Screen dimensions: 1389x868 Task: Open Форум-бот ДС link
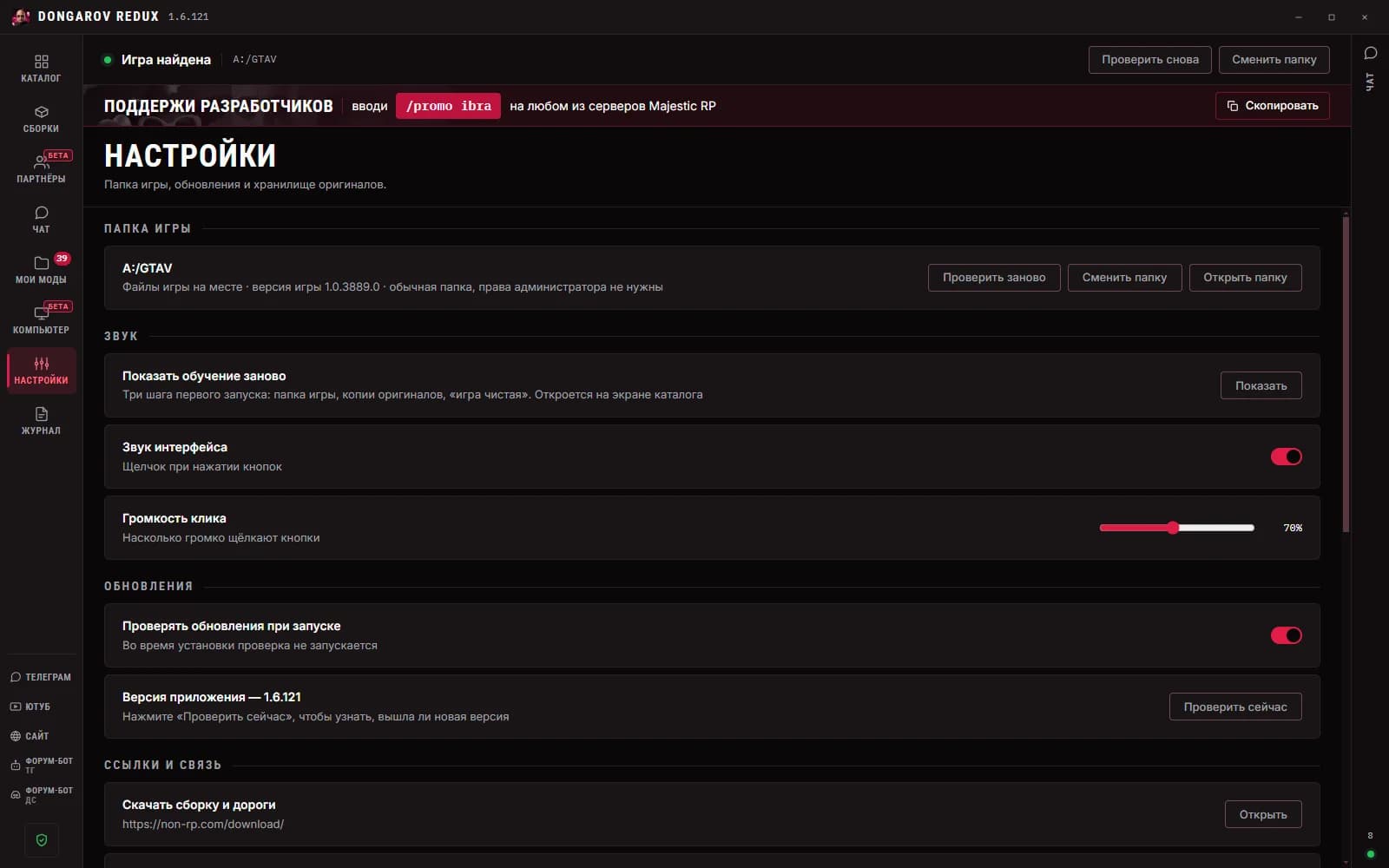(41, 795)
